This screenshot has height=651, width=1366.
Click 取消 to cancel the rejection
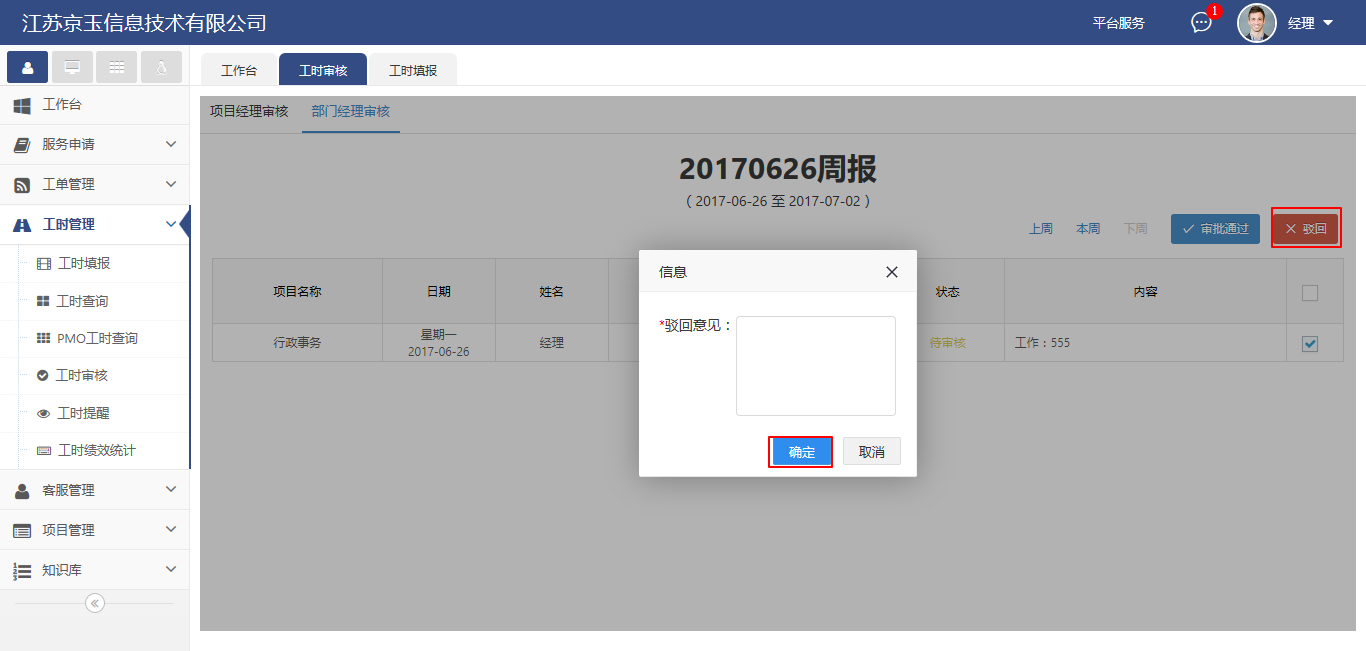(x=871, y=452)
